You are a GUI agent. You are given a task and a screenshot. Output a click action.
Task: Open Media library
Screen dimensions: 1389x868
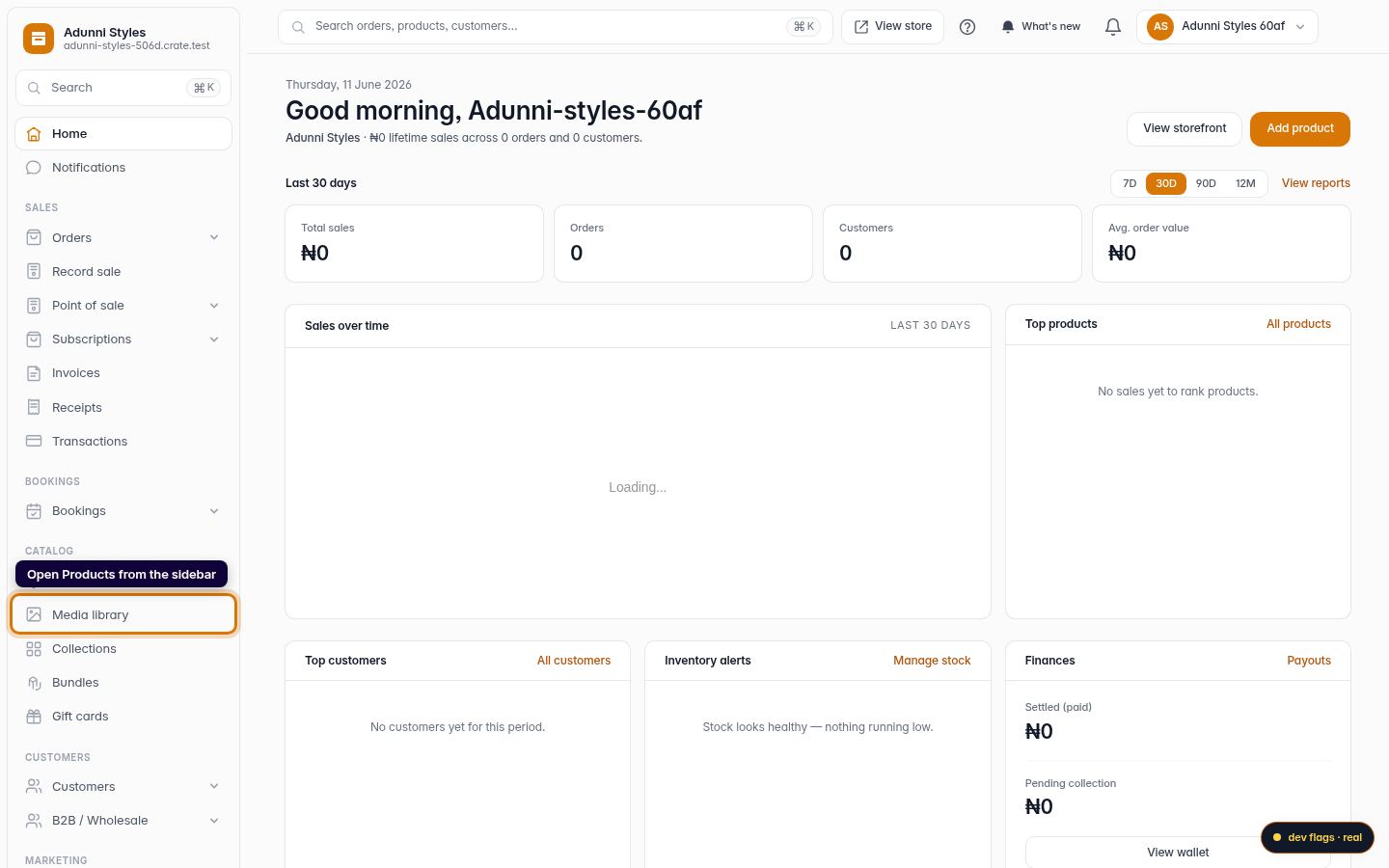click(x=123, y=614)
